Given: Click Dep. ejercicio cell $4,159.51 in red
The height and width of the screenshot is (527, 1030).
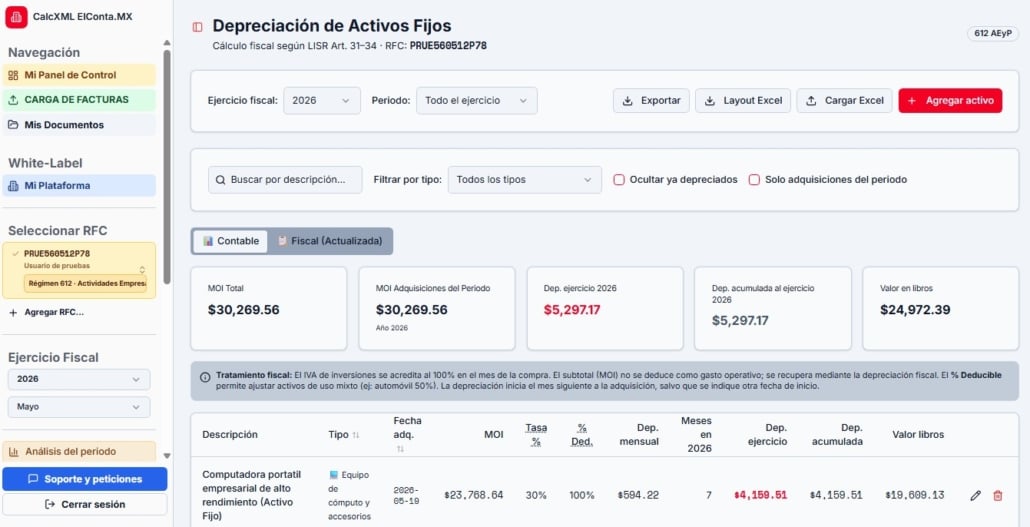Looking at the screenshot, I should (761, 495).
